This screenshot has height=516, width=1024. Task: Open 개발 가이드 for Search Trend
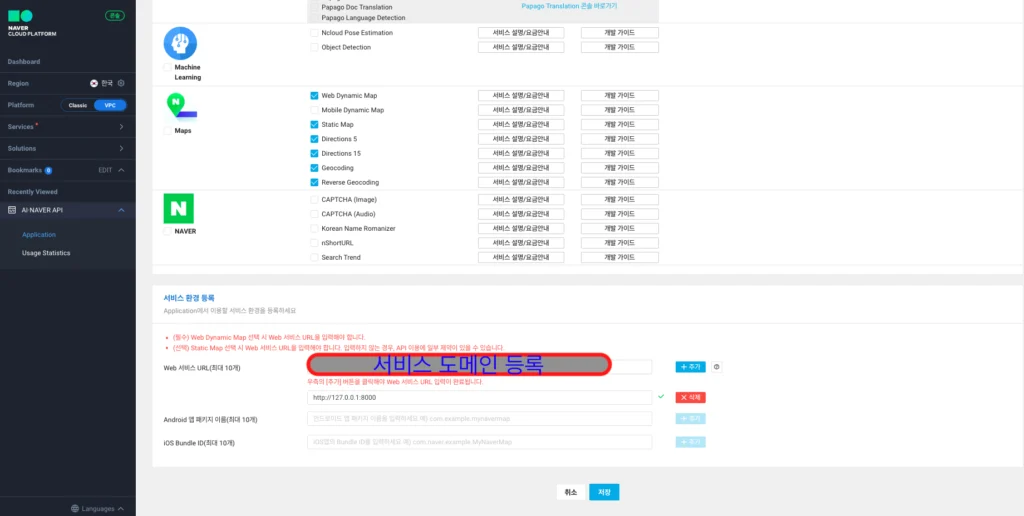pos(620,257)
